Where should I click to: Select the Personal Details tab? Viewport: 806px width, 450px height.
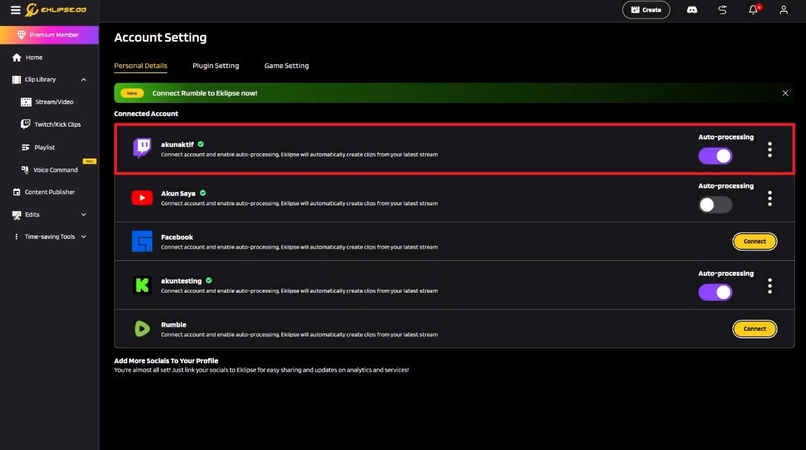tap(140, 65)
